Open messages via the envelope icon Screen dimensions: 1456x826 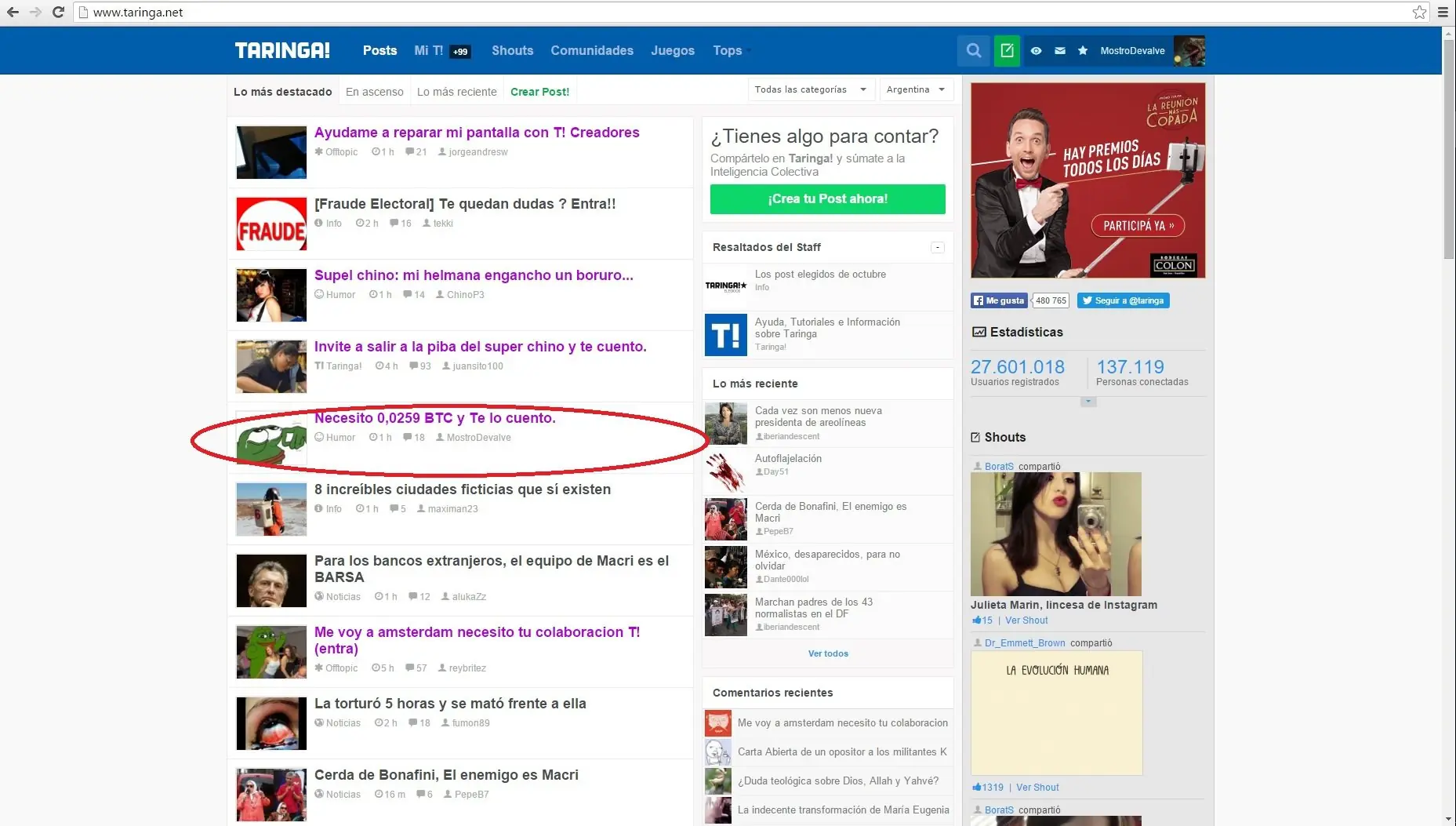point(1059,51)
